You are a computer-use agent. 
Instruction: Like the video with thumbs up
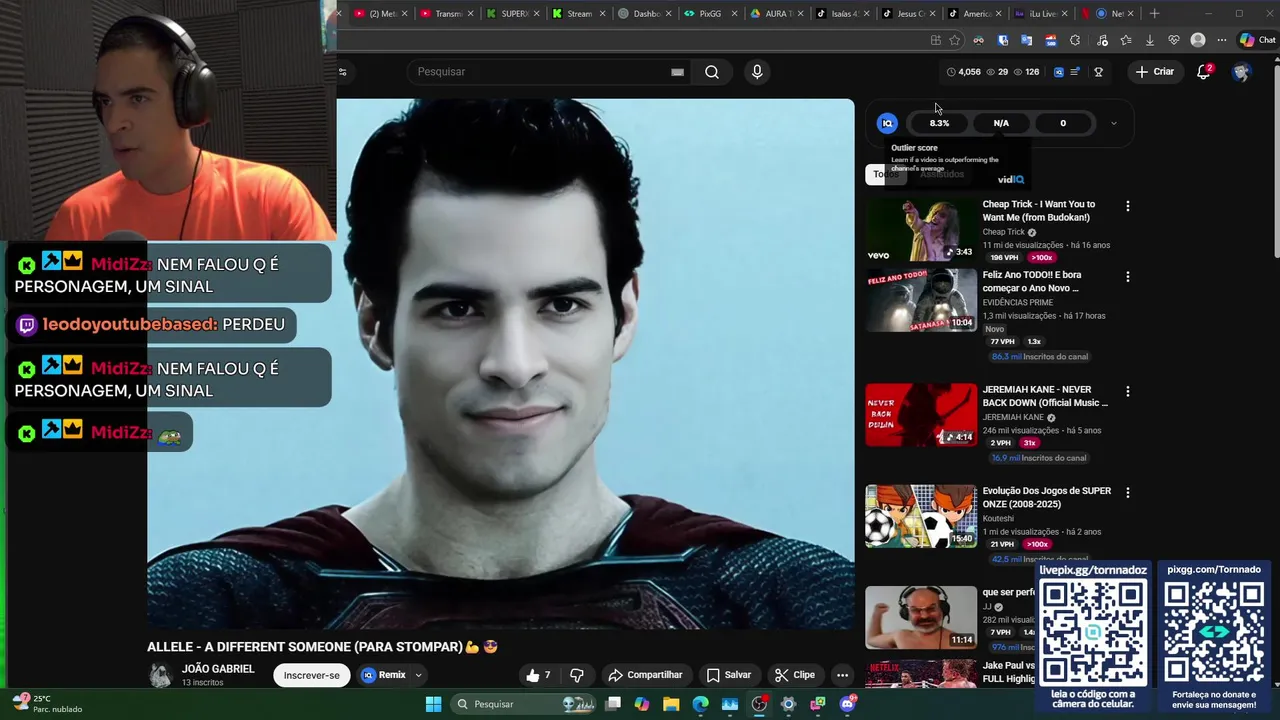pos(539,675)
